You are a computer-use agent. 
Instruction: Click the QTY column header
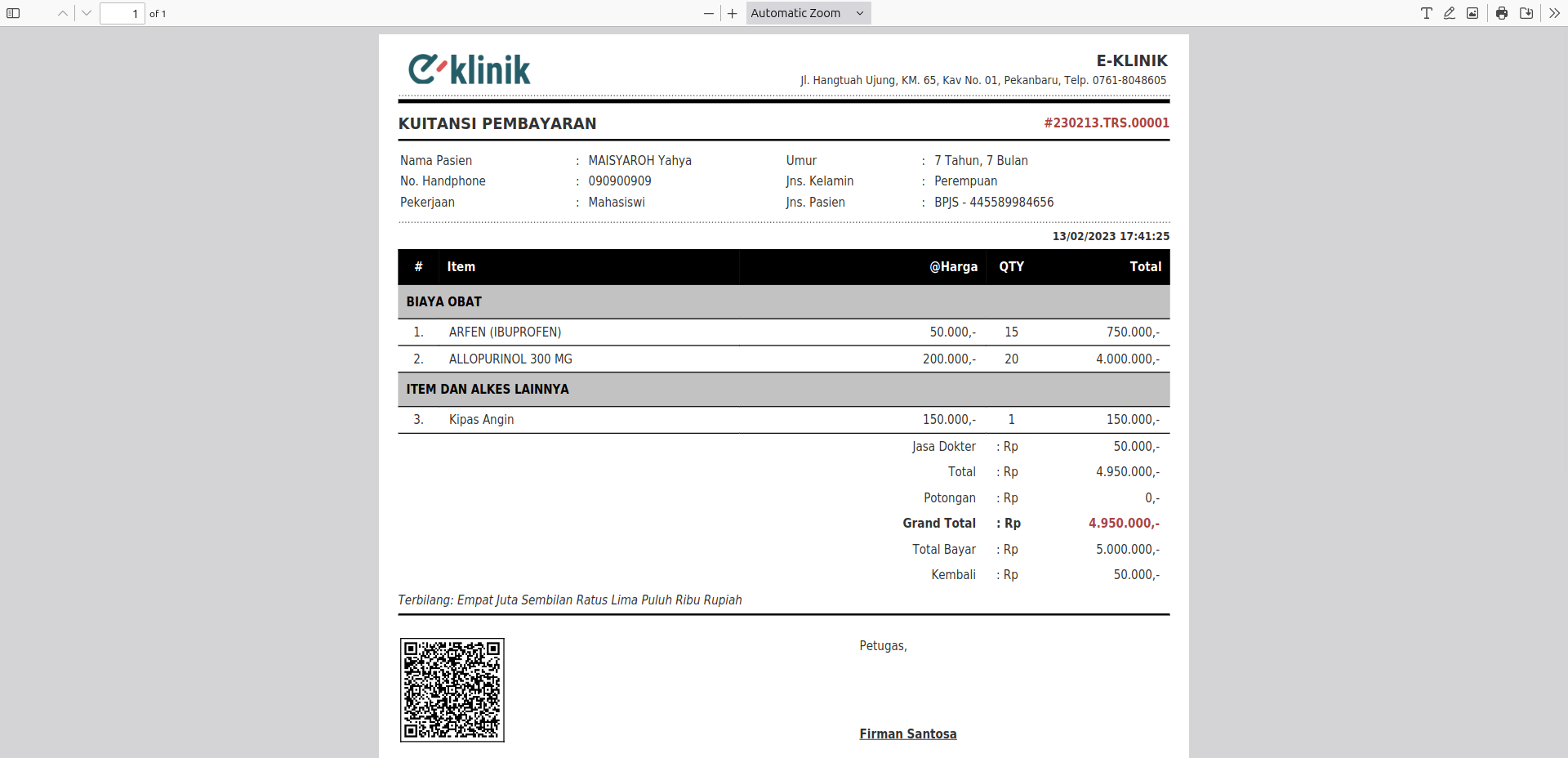point(1011,267)
